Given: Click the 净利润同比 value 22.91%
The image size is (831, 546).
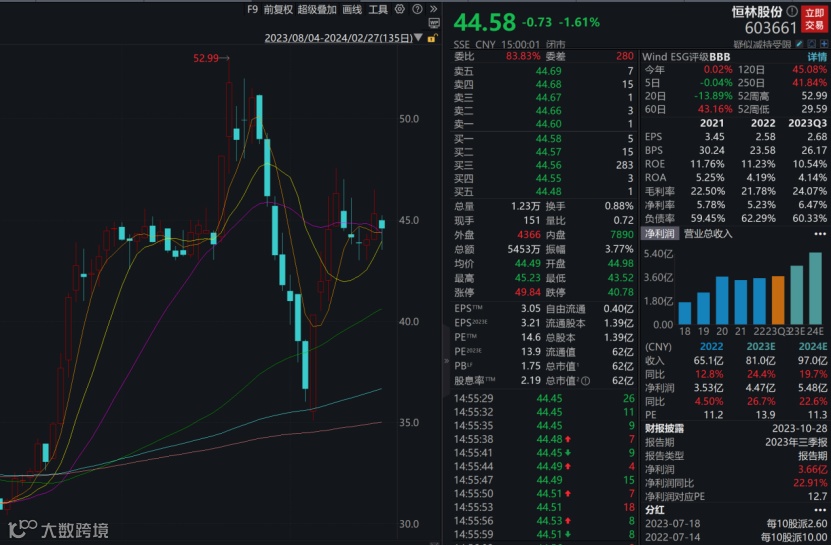Looking at the screenshot, I should [x=810, y=483].
